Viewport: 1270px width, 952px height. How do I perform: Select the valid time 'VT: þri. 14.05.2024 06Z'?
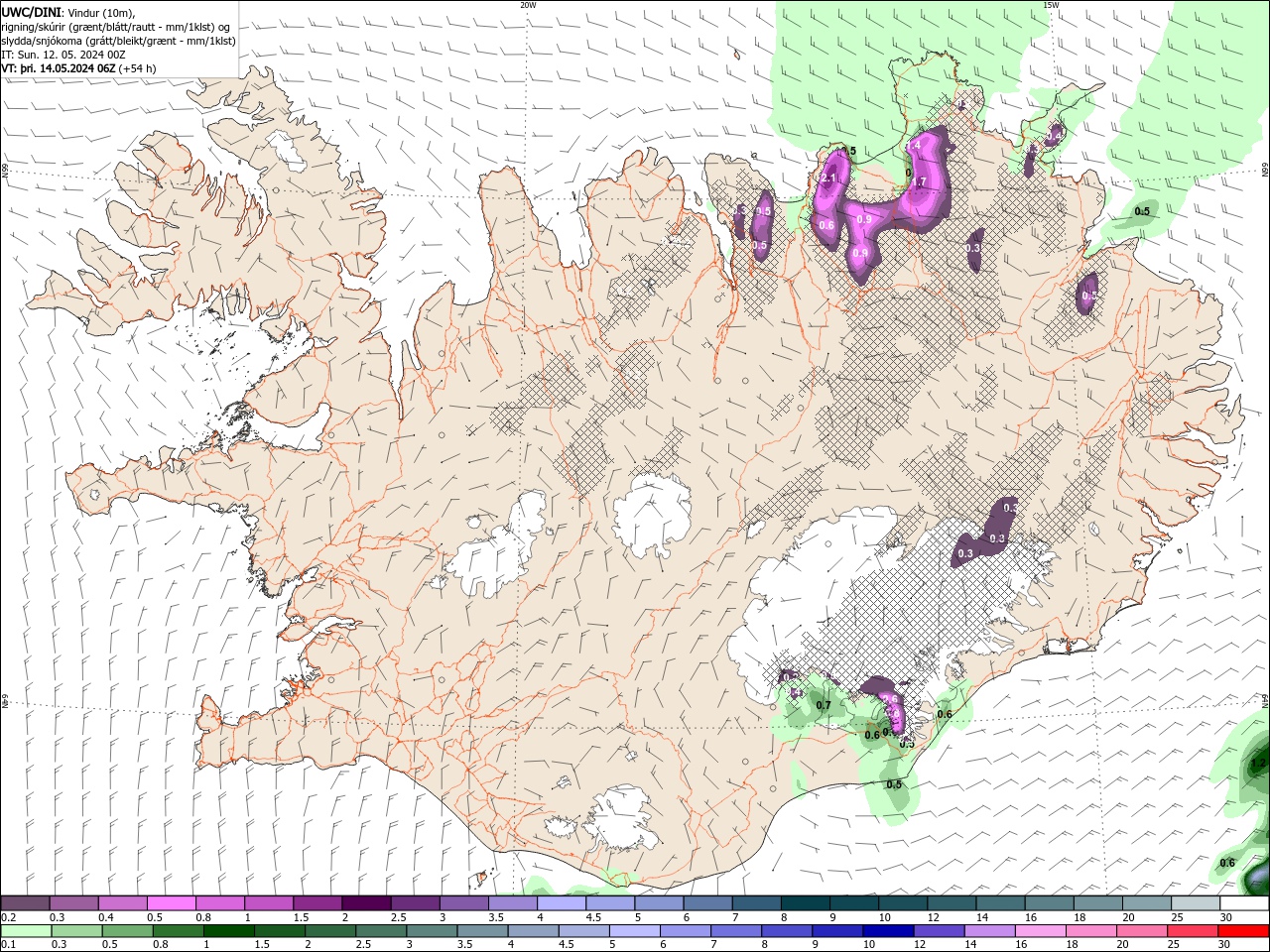(x=59, y=68)
